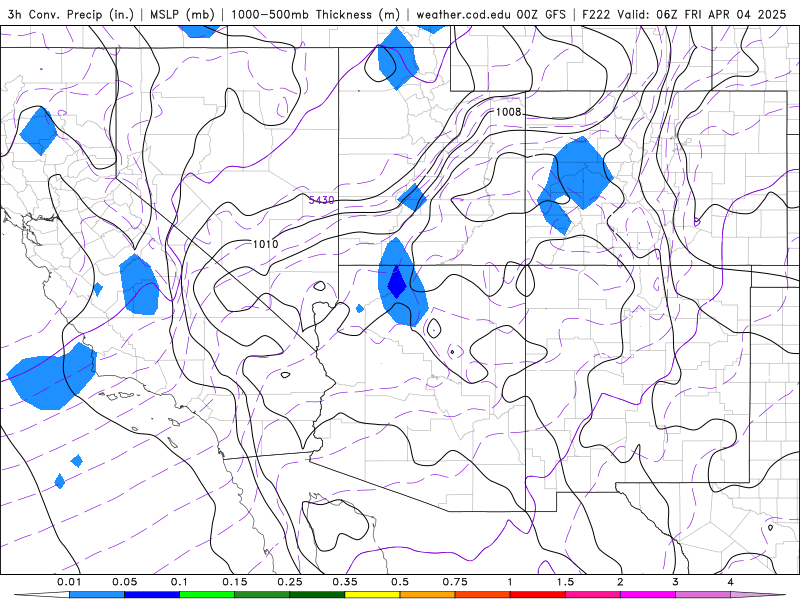The height and width of the screenshot is (600, 800).
Task: Click the 0.01 legend value
Action: (69, 582)
